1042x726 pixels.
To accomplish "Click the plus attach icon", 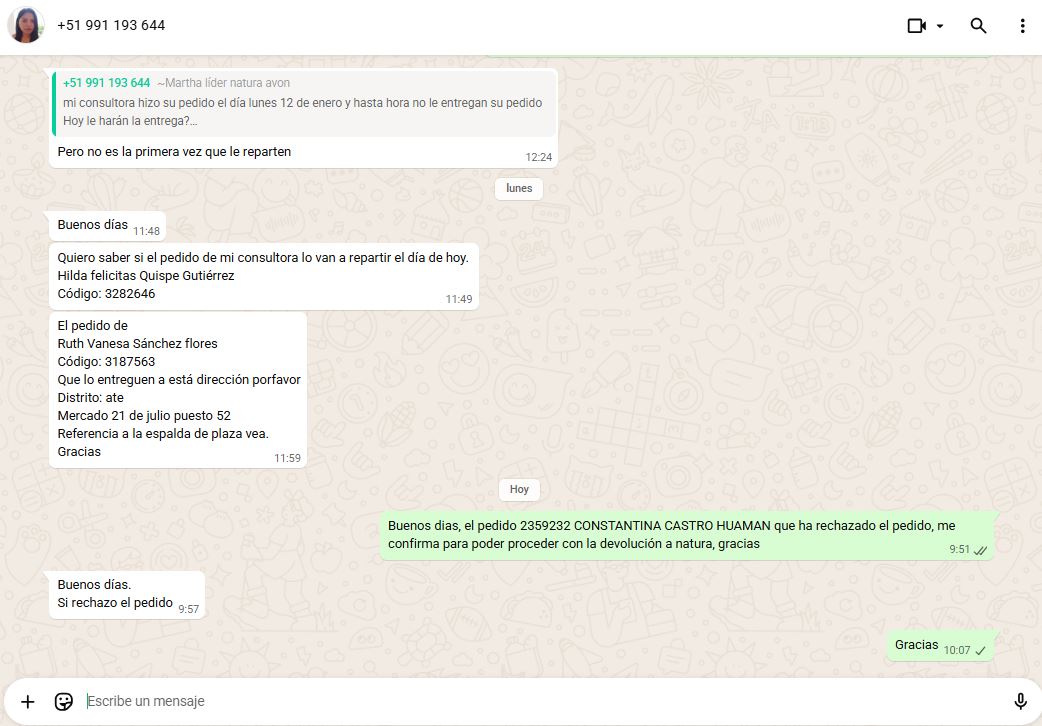I will point(28,701).
